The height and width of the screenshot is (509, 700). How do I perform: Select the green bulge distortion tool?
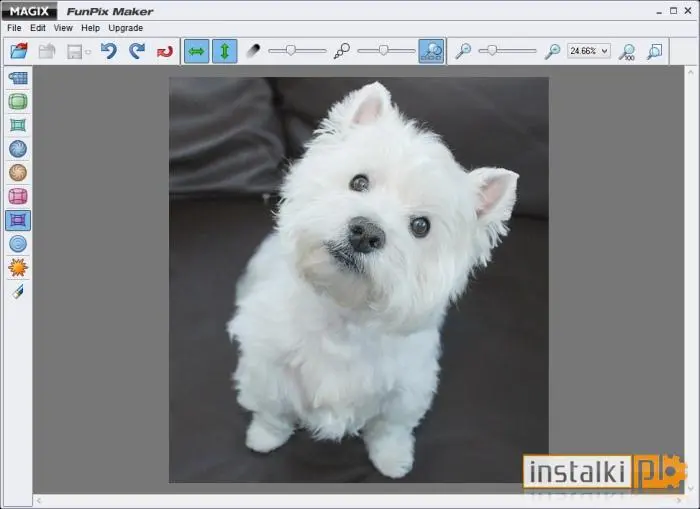(x=18, y=101)
